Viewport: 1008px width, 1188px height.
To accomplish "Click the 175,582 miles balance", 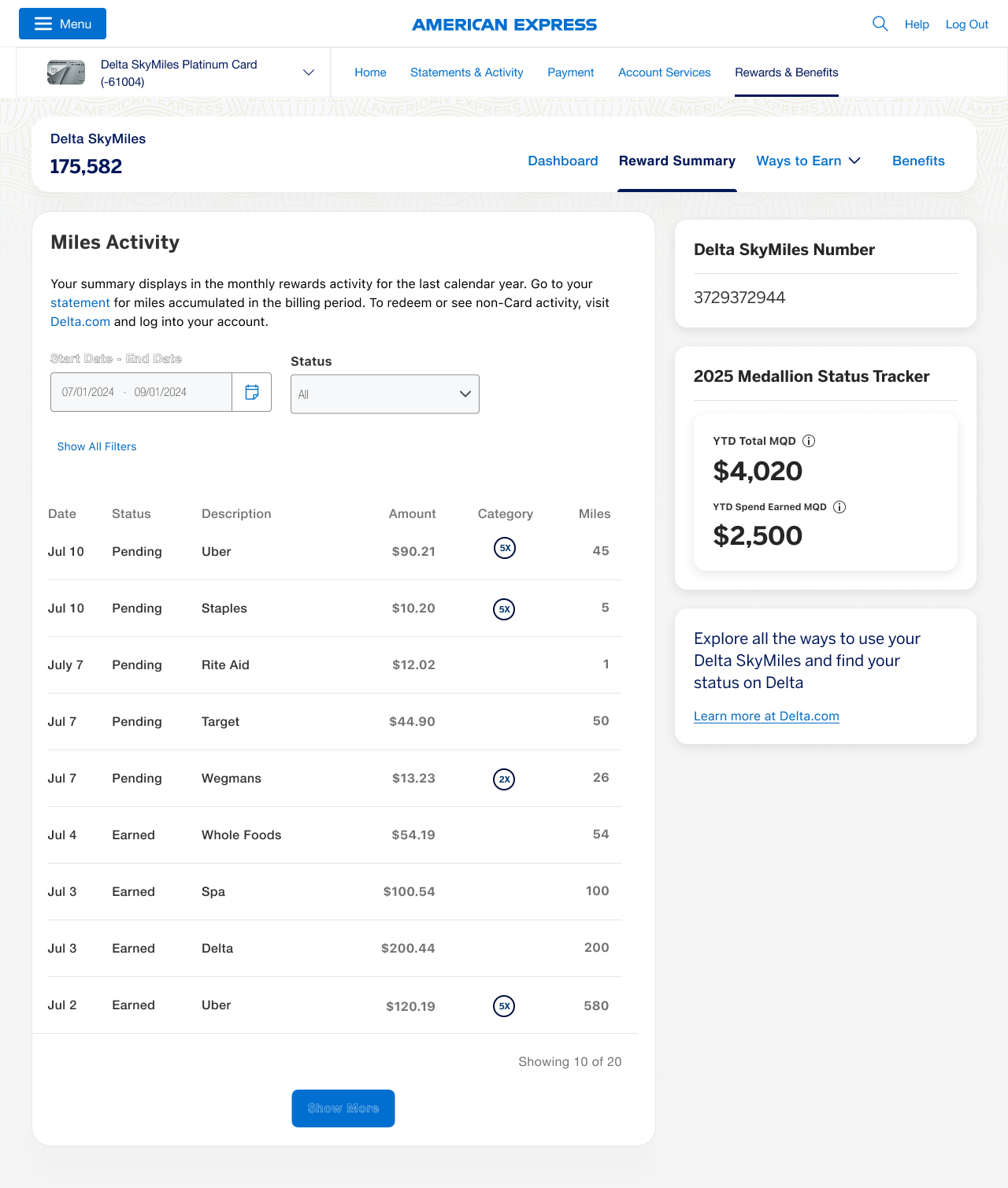I will pyautogui.click(x=86, y=166).
